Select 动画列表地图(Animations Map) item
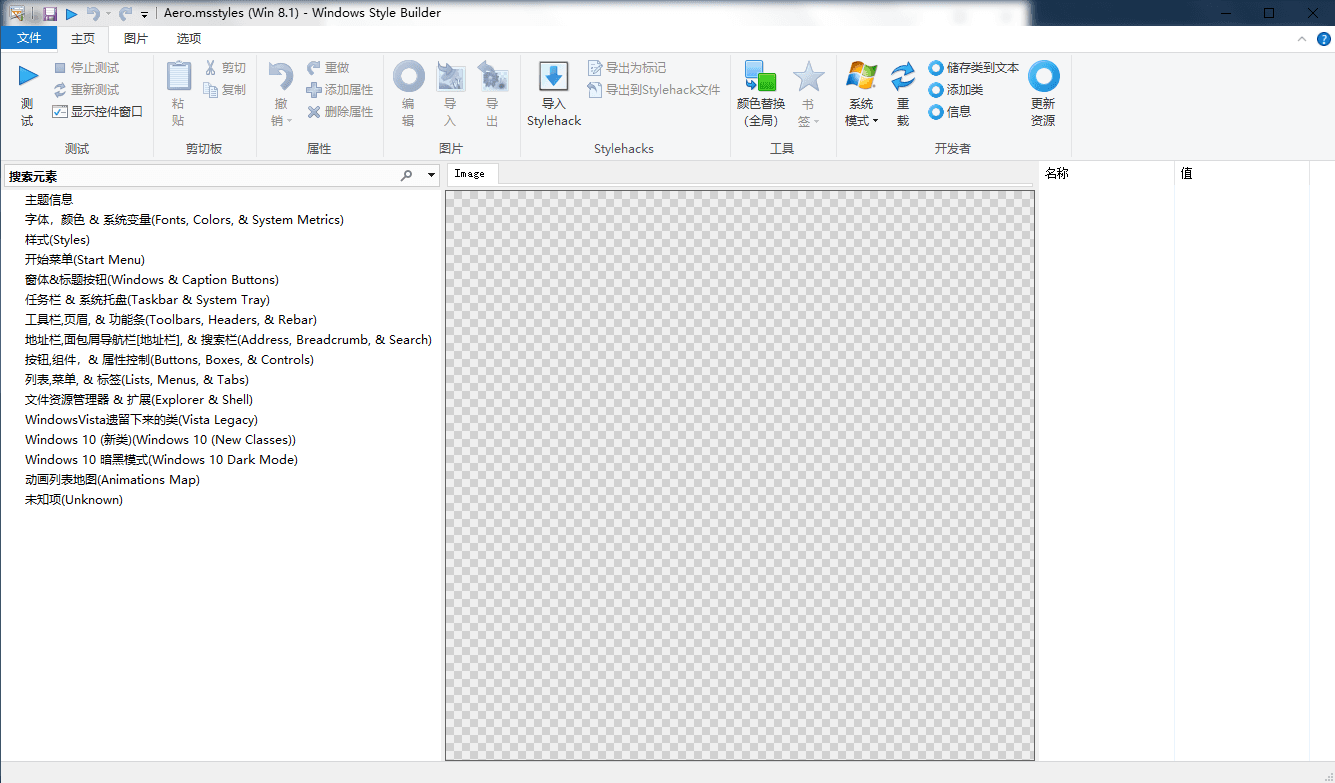Image resolution: width=1335 pixels, height=783 pixels. point(113,480)
